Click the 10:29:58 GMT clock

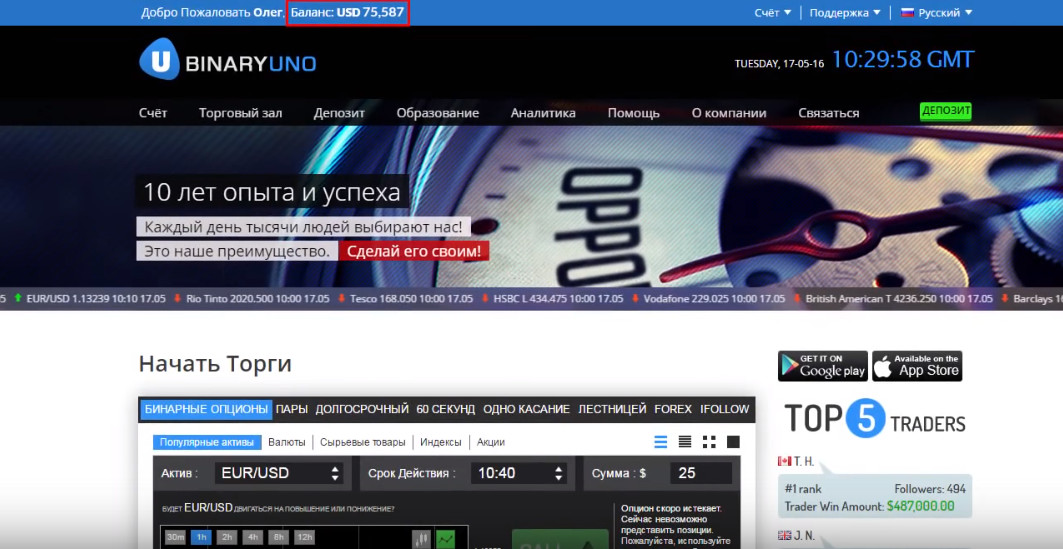point(902,60)
